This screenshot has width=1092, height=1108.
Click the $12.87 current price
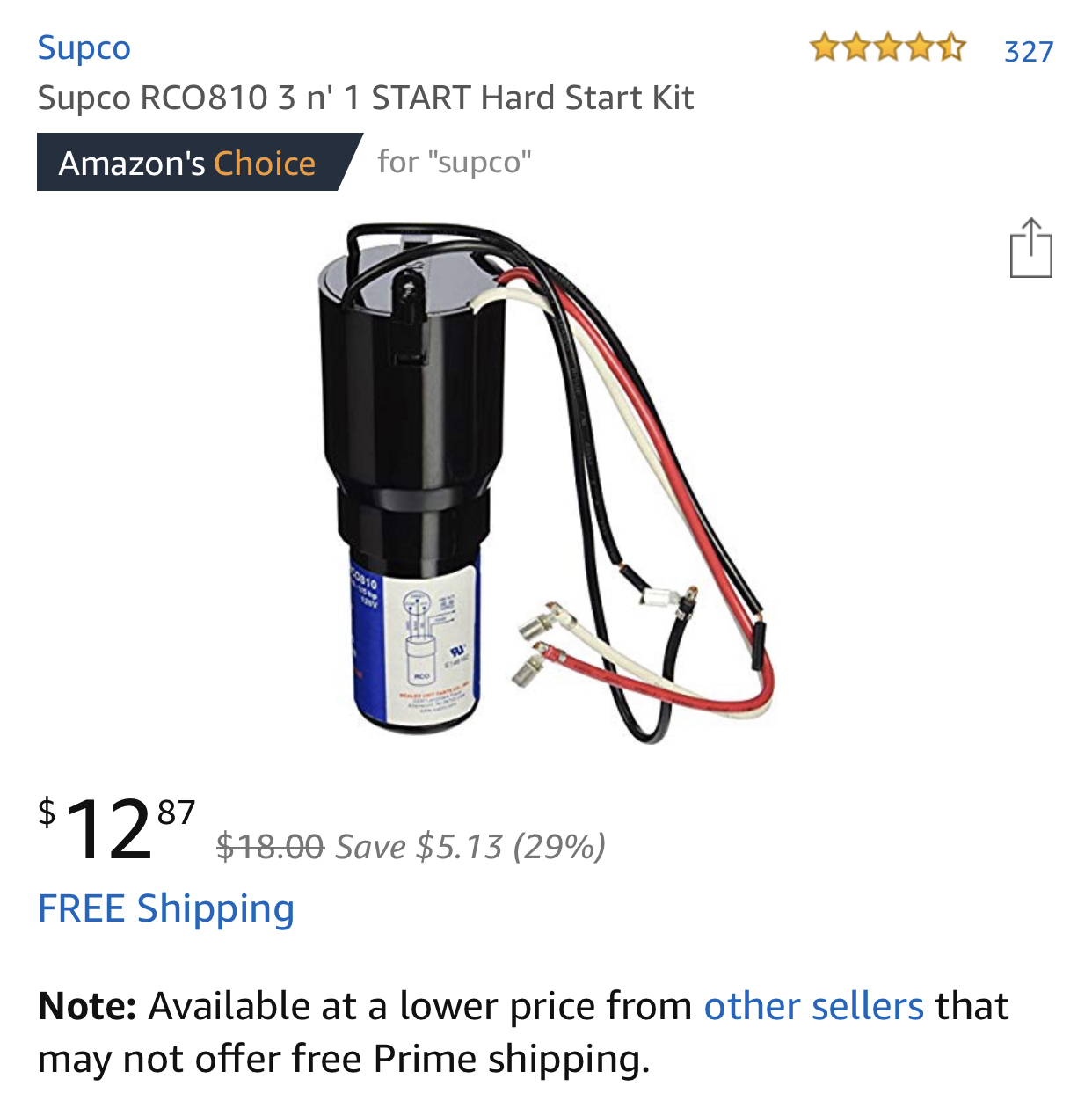[117, 829]
